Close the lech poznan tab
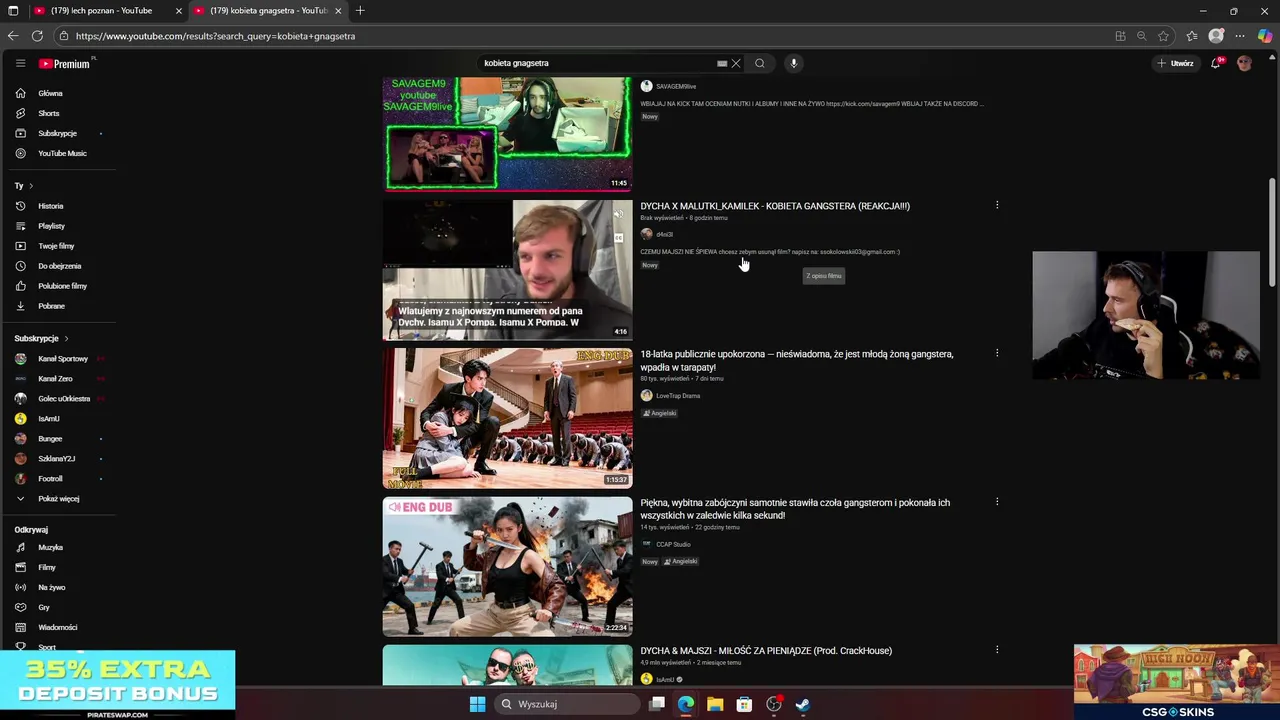Screen dimensions: 1280x720 pos(178,10)
